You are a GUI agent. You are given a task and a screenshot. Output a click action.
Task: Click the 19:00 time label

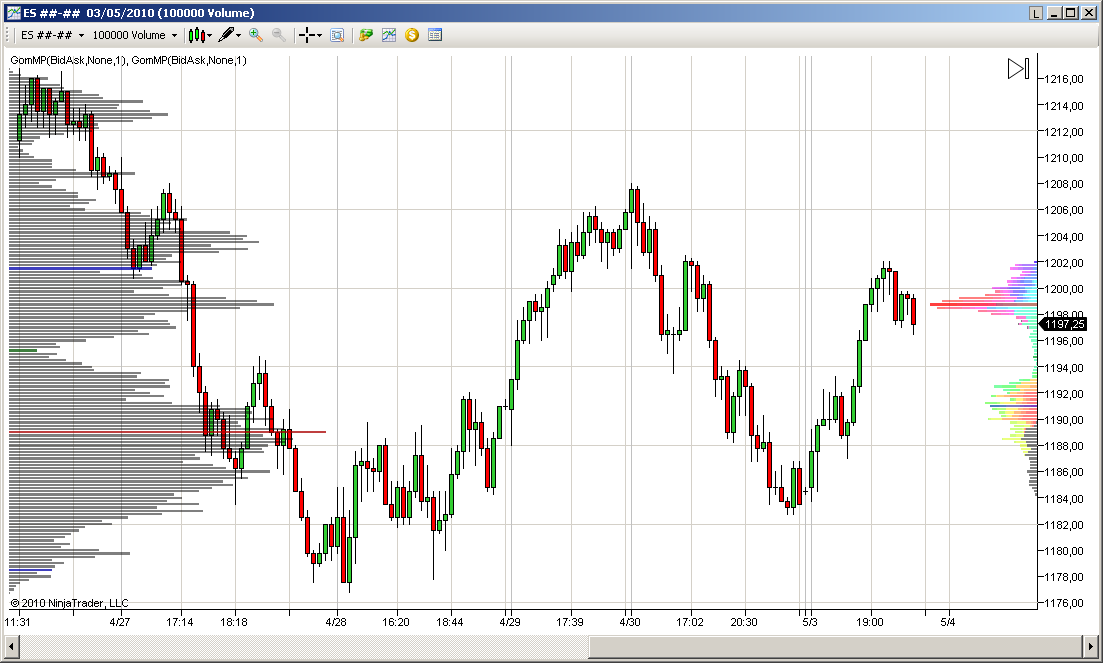click(870, 622)
